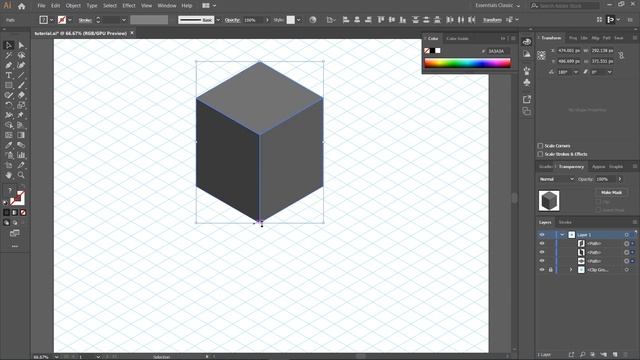Select the Direct Selection tool
Viewport: 640px width, 360px height.
pos(21,45)
